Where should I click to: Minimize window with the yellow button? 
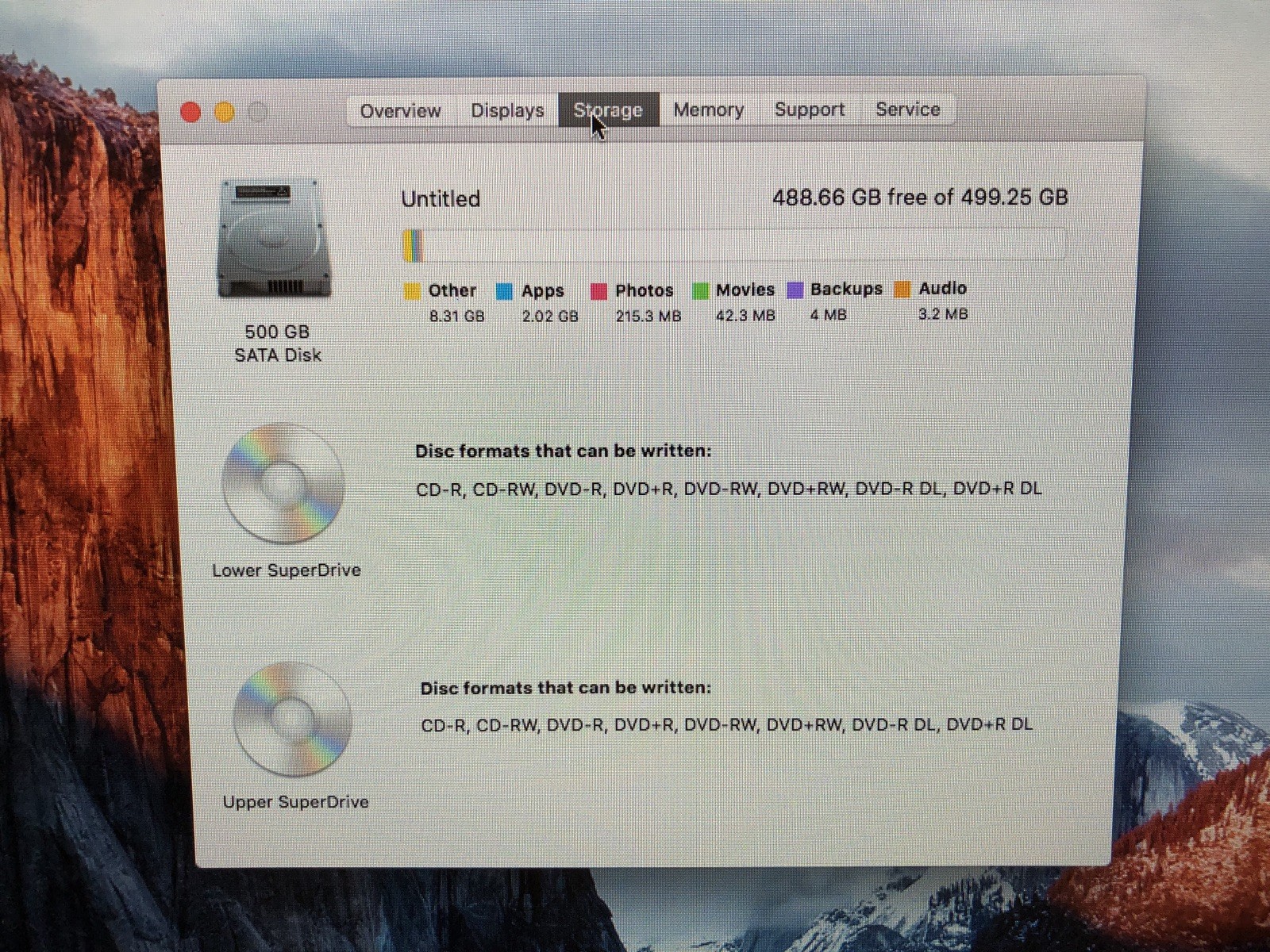(225, 112)
